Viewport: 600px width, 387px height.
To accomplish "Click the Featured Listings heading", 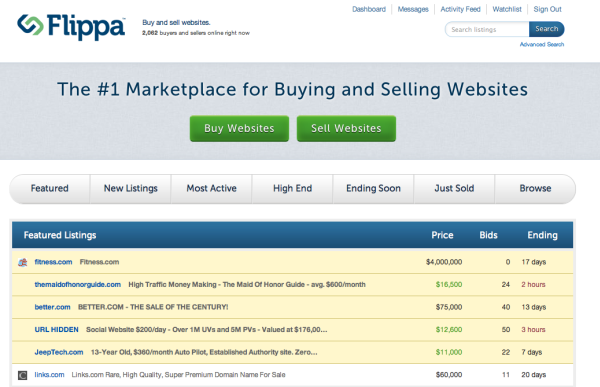I will (x=60, y=235).
